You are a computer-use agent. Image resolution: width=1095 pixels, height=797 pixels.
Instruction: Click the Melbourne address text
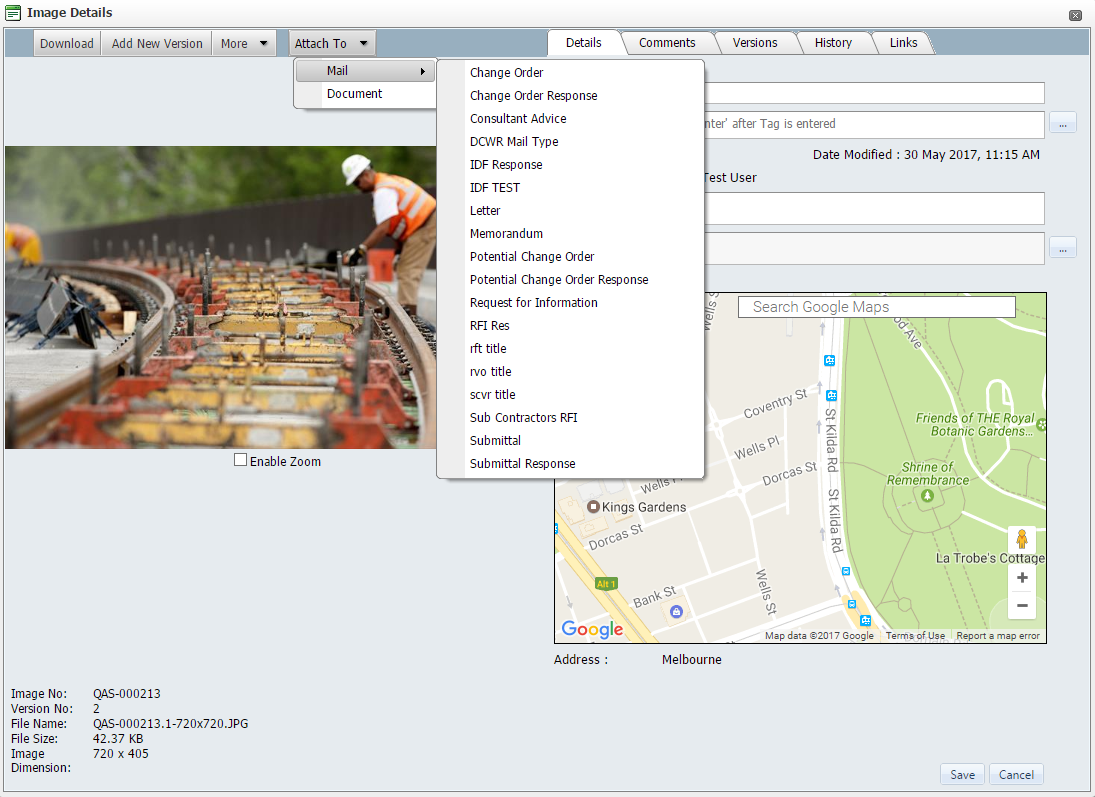pos(691,659)
